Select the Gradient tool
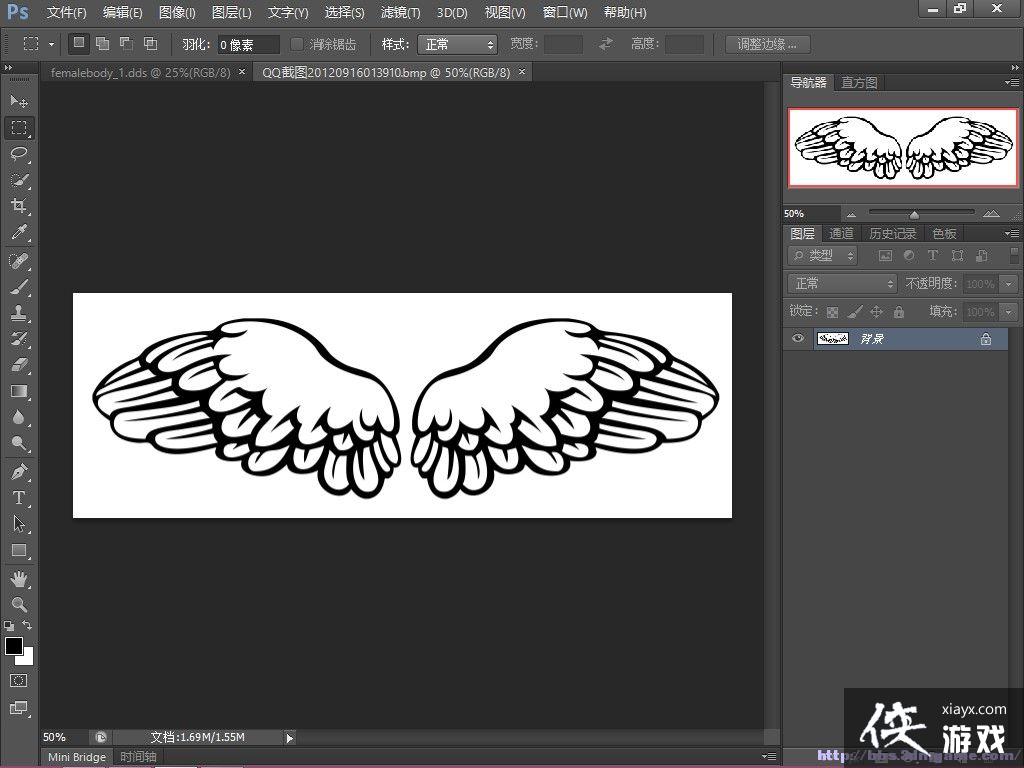 coord(19,391)
